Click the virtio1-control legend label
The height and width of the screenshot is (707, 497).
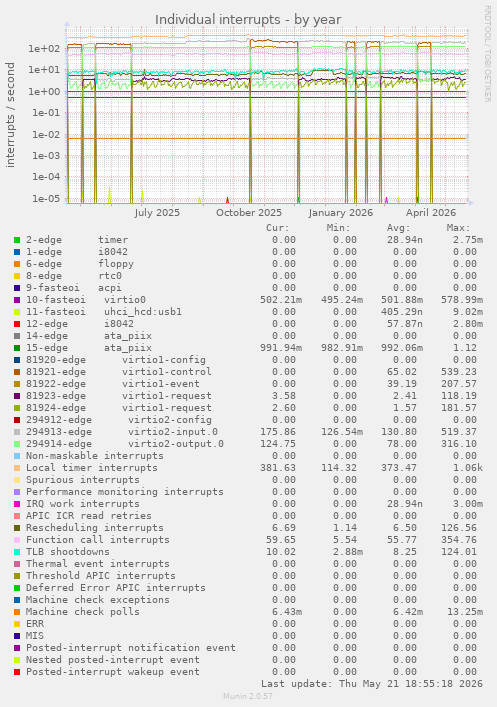pyautogui.click(x=166, y=372)
